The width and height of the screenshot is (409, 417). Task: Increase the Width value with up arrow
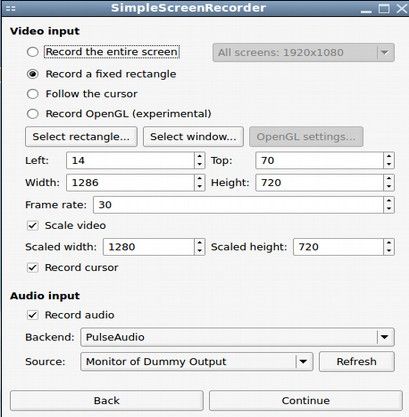click(x=199, y=178)
